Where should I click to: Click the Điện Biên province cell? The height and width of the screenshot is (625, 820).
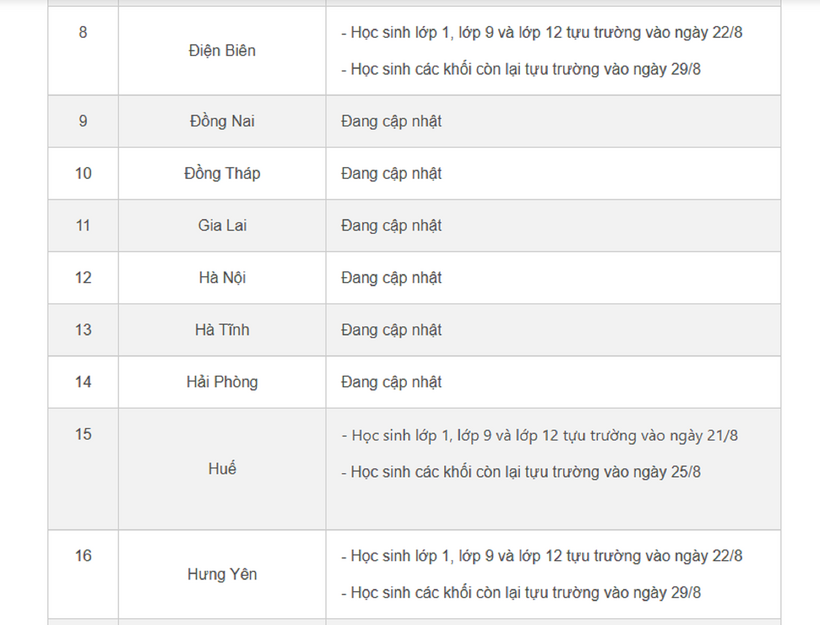pos(221,51)
